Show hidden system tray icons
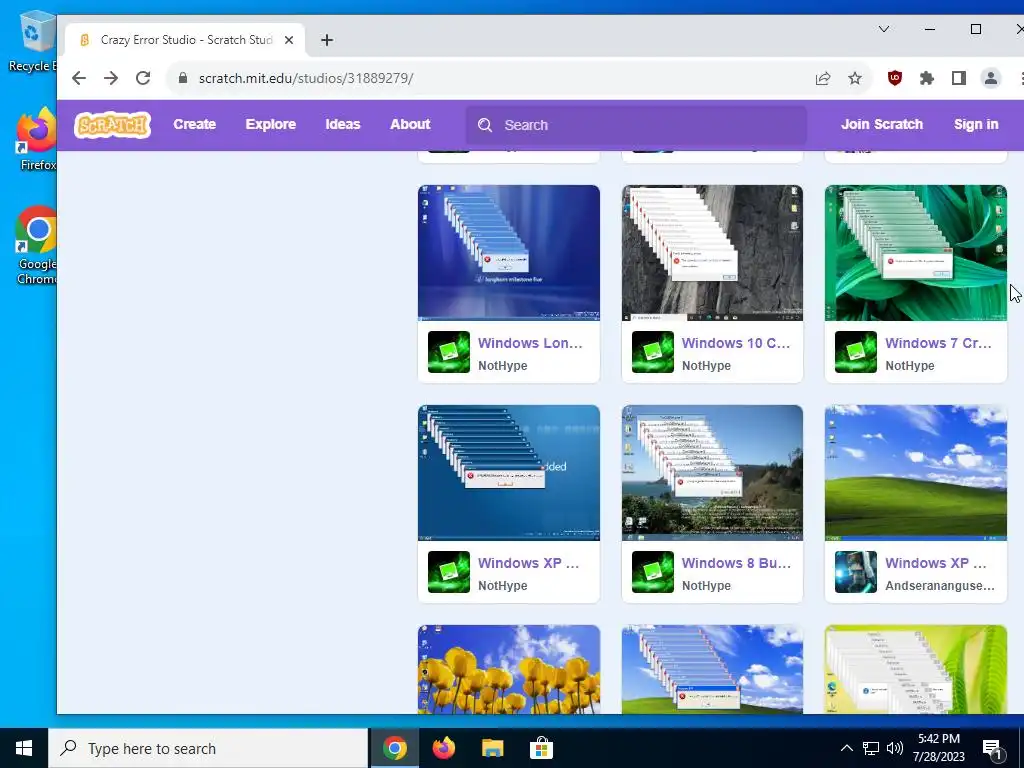This screenshot has height=768, width=1024. tap(846, 748)
